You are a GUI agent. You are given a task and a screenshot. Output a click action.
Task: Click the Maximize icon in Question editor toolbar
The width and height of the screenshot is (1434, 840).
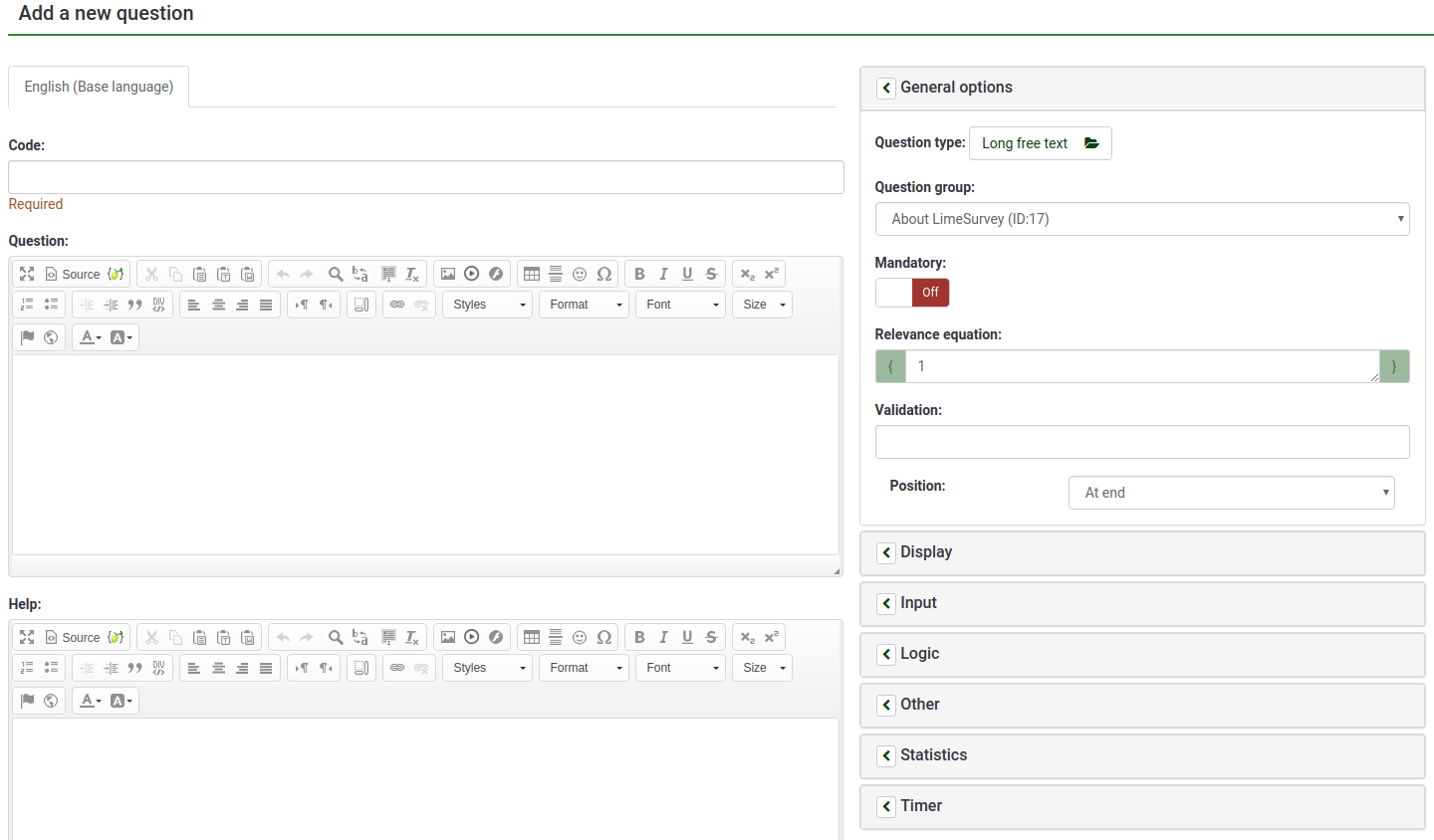click(x=27, y=274)
